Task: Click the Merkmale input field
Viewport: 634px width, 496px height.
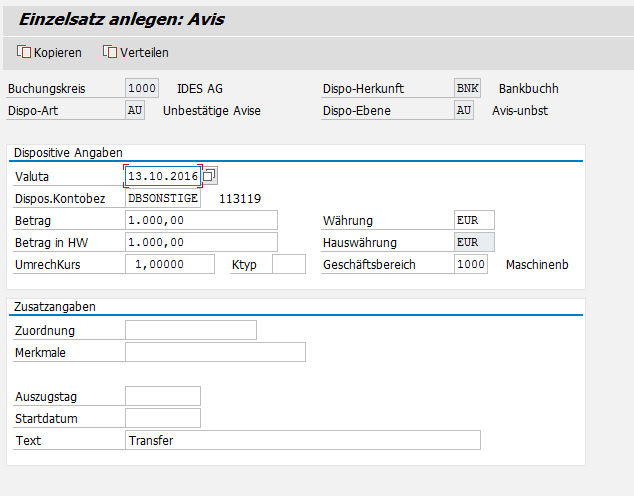Action: pyautogui.click(x=214, y=352)
